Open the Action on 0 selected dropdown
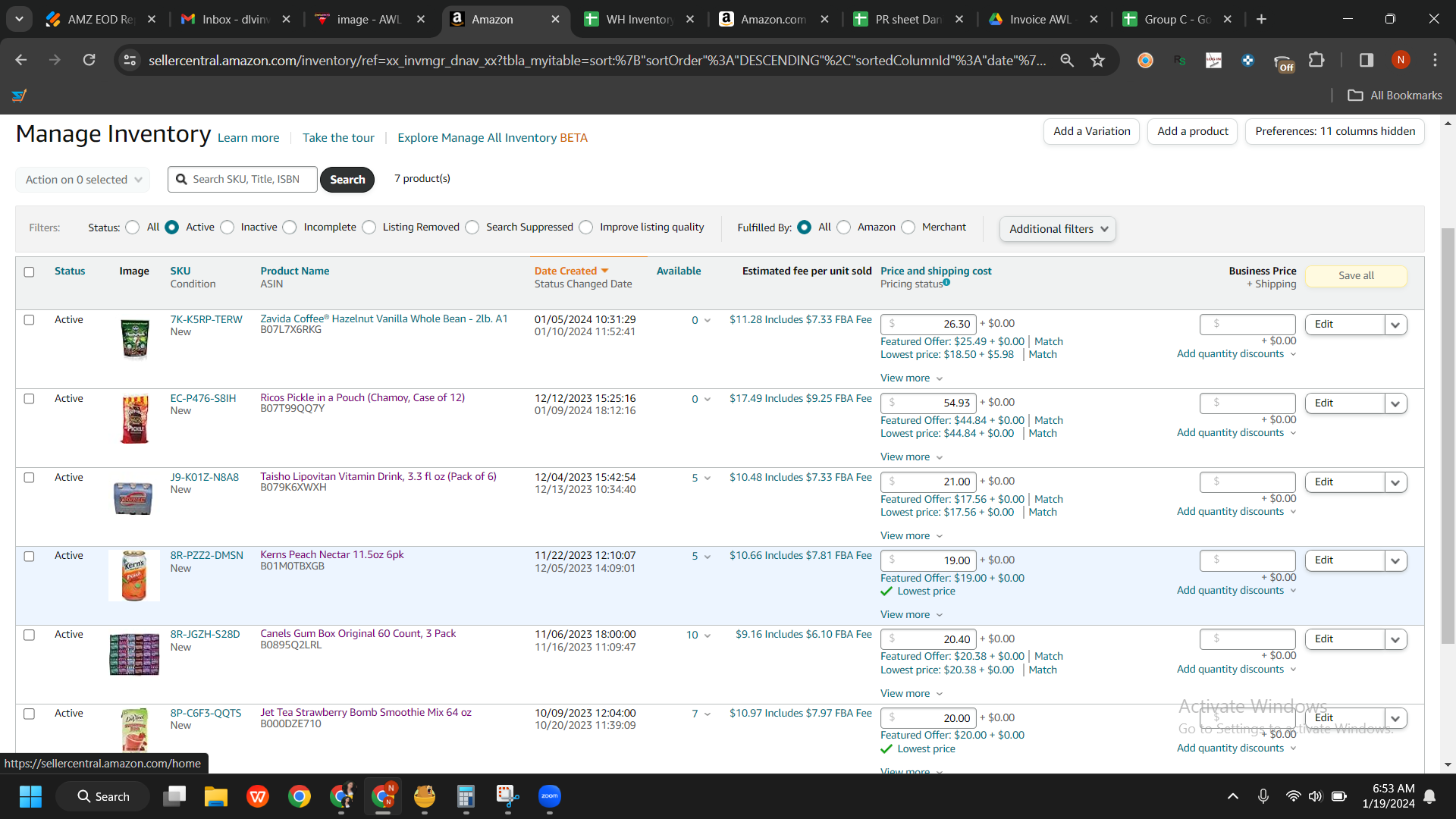 [83, 180]
